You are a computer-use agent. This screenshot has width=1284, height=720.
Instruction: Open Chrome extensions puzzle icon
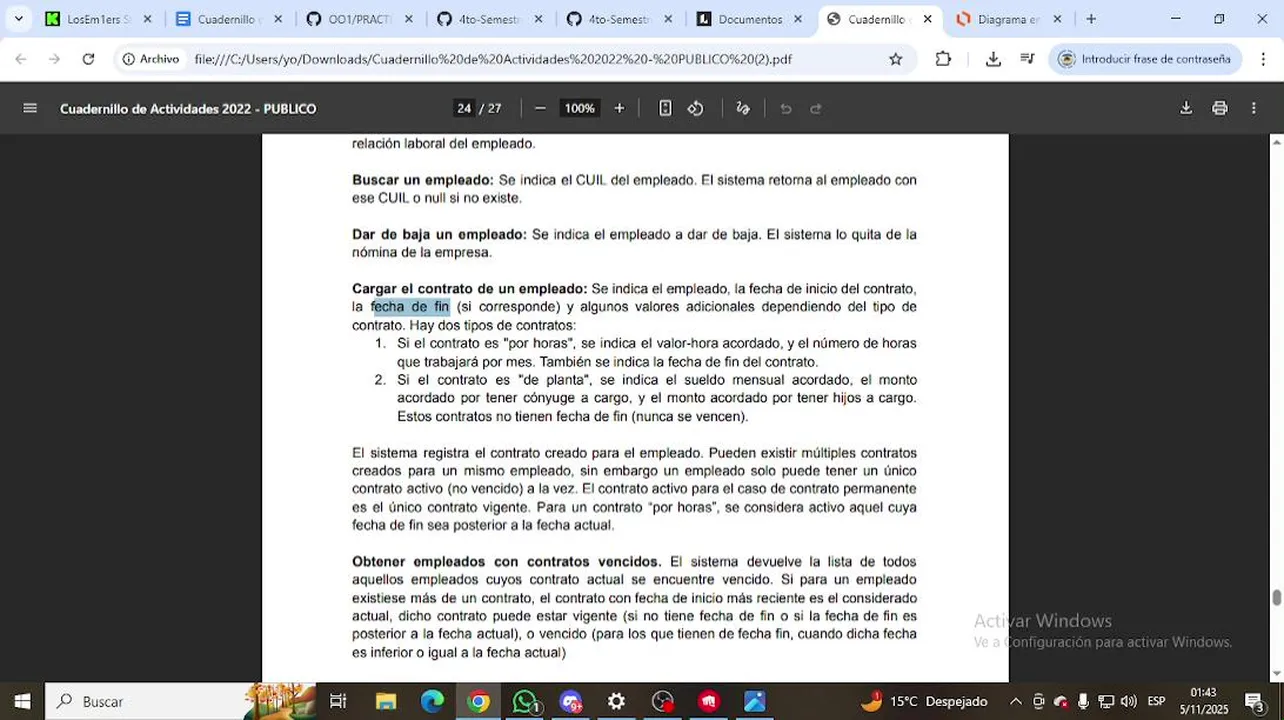[943, 59]
